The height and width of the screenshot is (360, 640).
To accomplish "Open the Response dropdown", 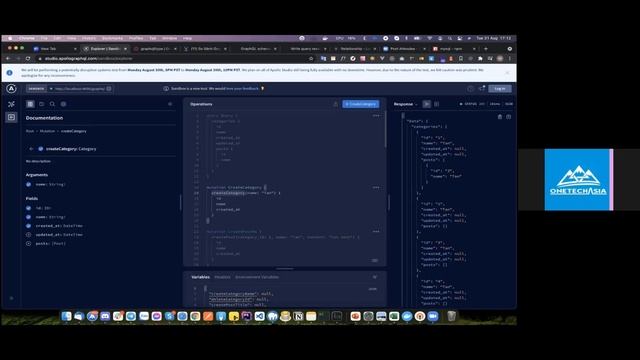I will click(405, 104).
